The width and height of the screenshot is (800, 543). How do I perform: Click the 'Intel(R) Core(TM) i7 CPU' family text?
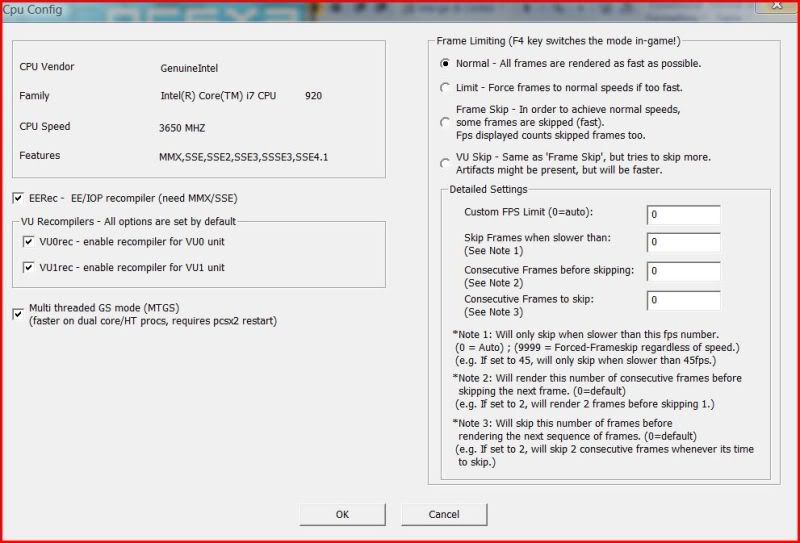click(x=218, y=96)
